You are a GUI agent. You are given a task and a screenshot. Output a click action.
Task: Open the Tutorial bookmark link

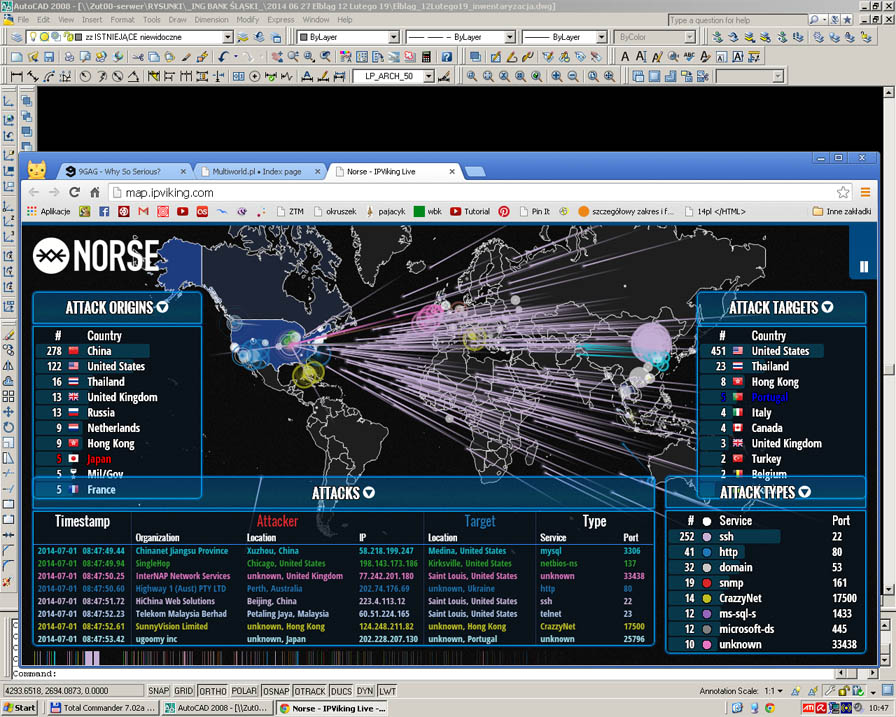tap(471, 211)
